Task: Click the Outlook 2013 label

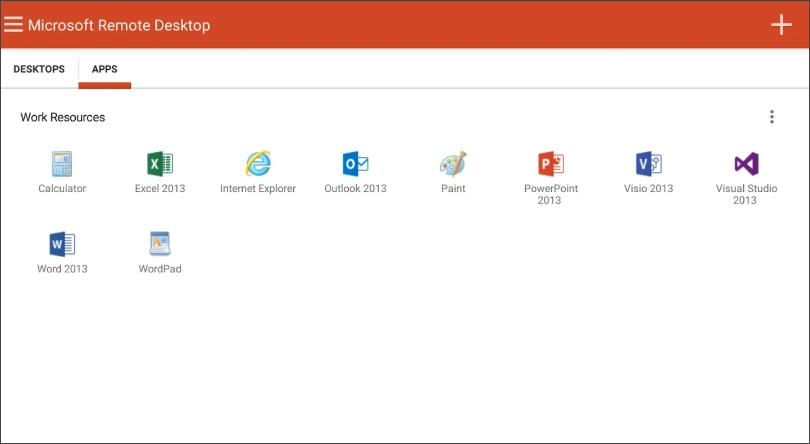Action: click(355, 188)
